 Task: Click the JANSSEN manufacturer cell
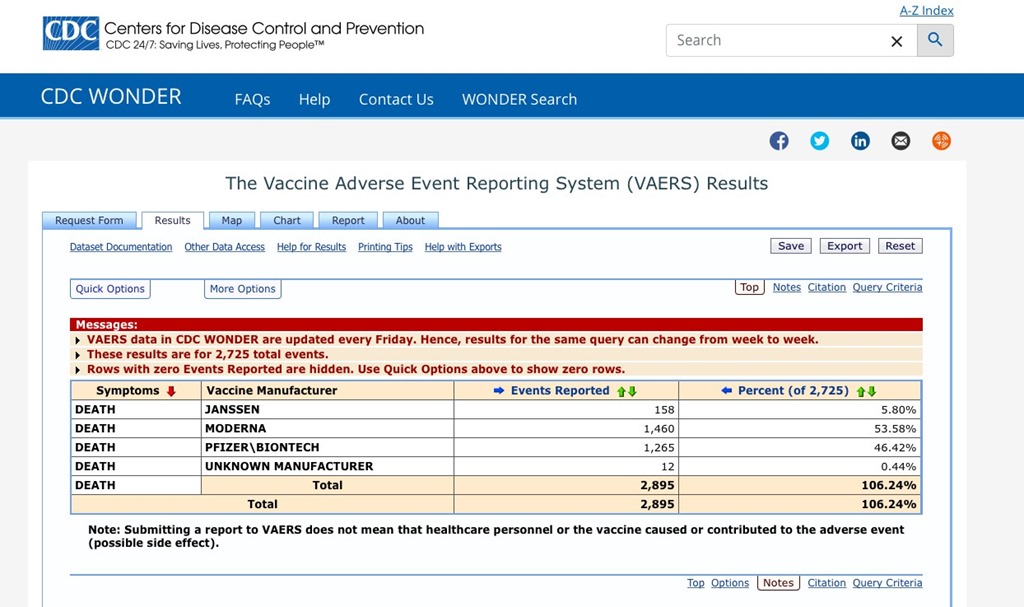(x=327, y=410)
